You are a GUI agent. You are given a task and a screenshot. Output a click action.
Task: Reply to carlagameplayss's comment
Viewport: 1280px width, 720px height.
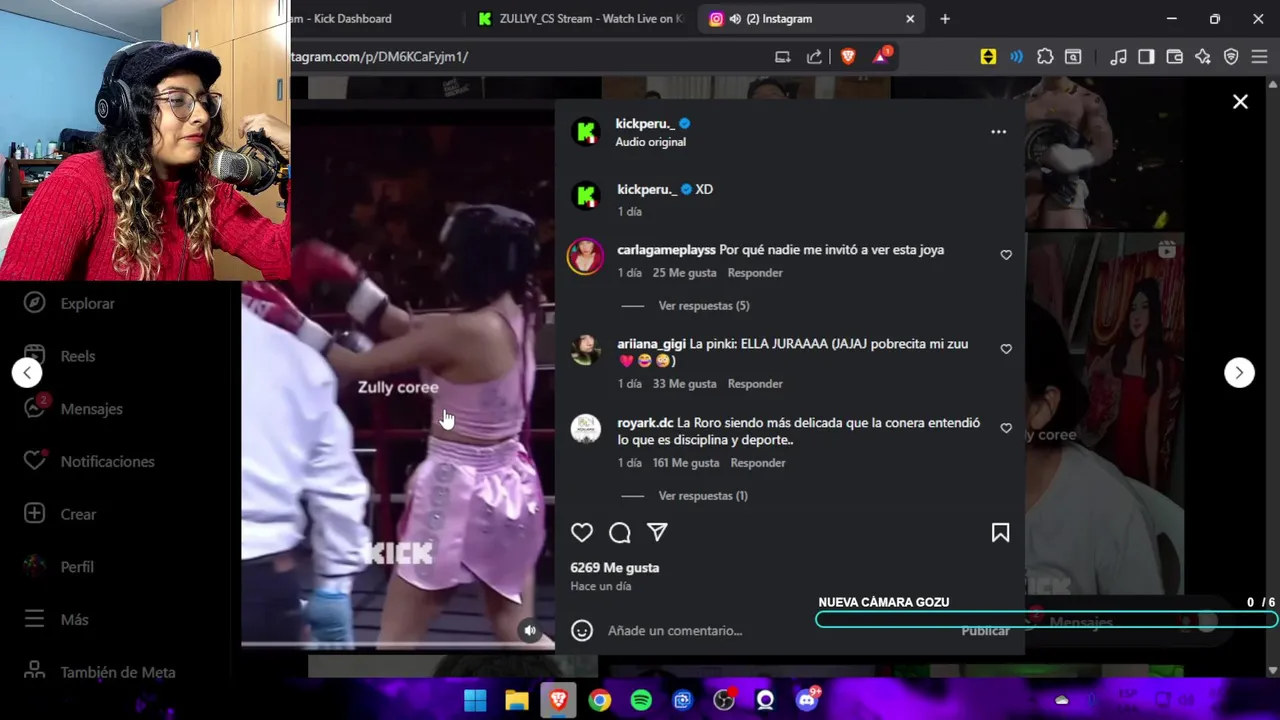(755, 273)
